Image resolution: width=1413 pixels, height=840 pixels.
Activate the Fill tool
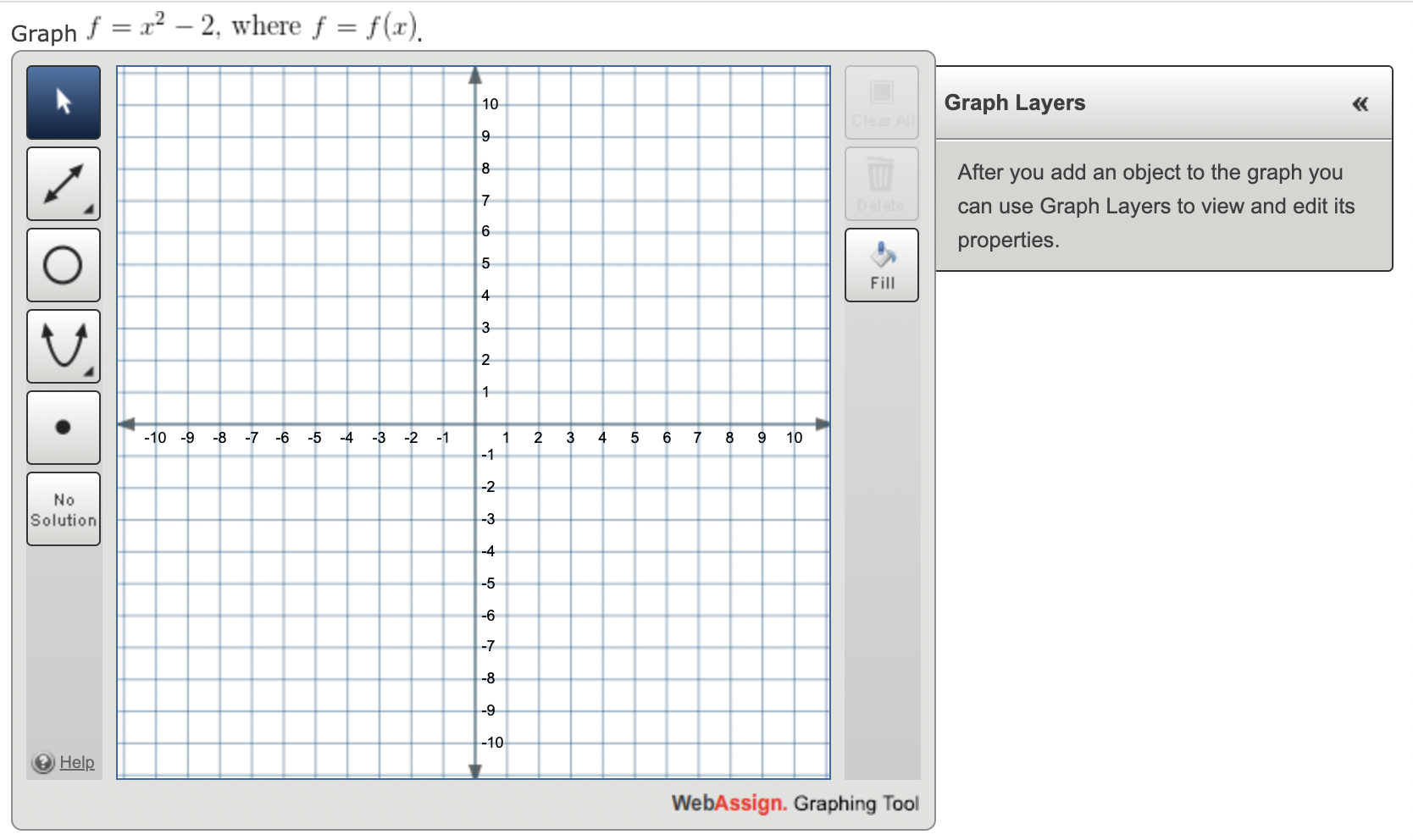(881, 264)
